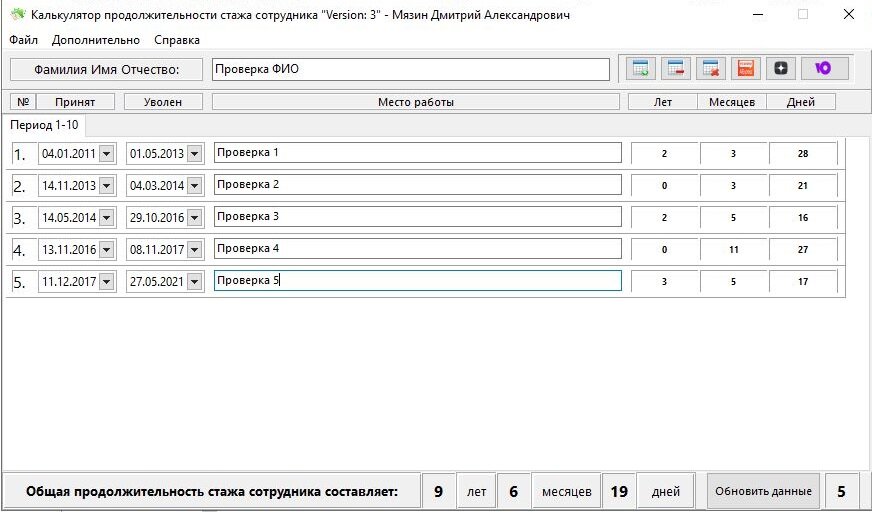The image size is (872, 512).
Task: Open dismissal date dropdown 27.05.2021 in row 5
Action: pyautogui.click(x=194, y=282)
